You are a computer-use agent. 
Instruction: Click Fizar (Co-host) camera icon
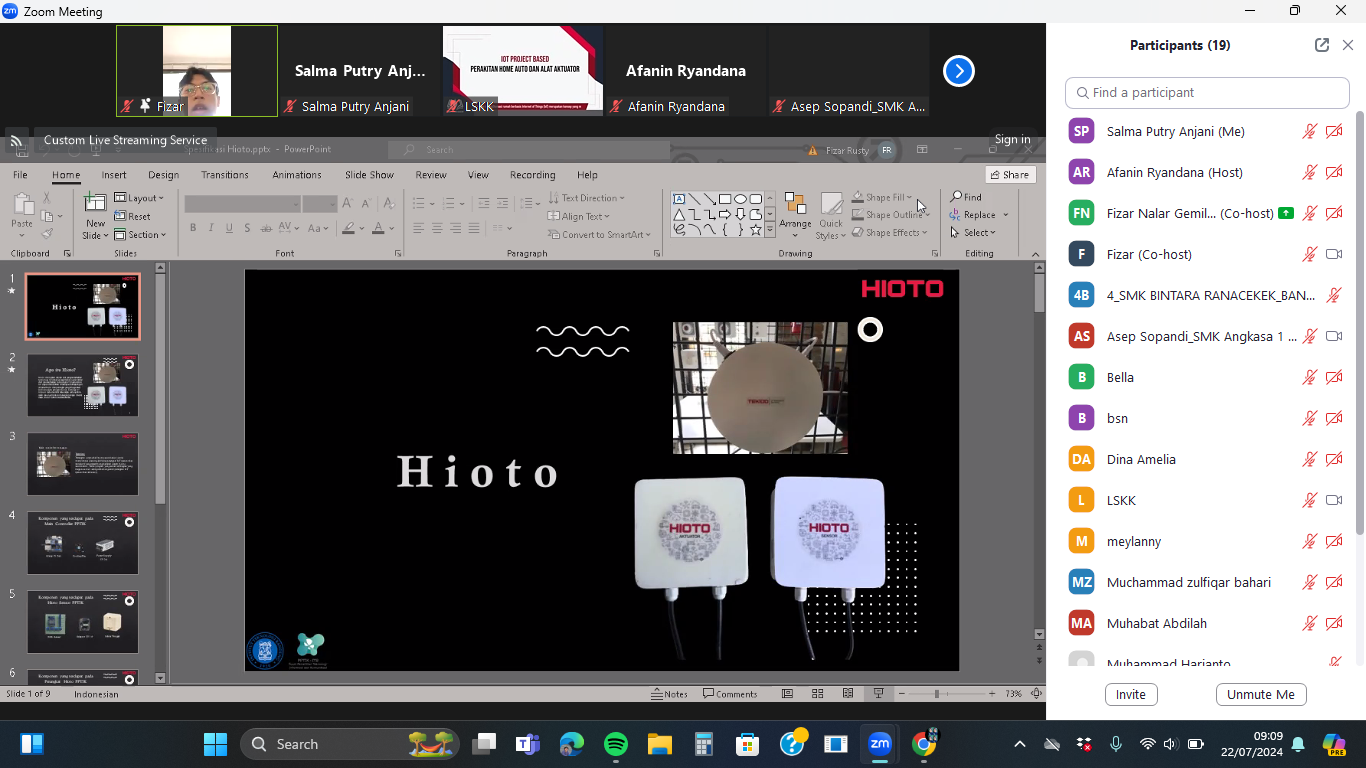[x=1334, y=254]
